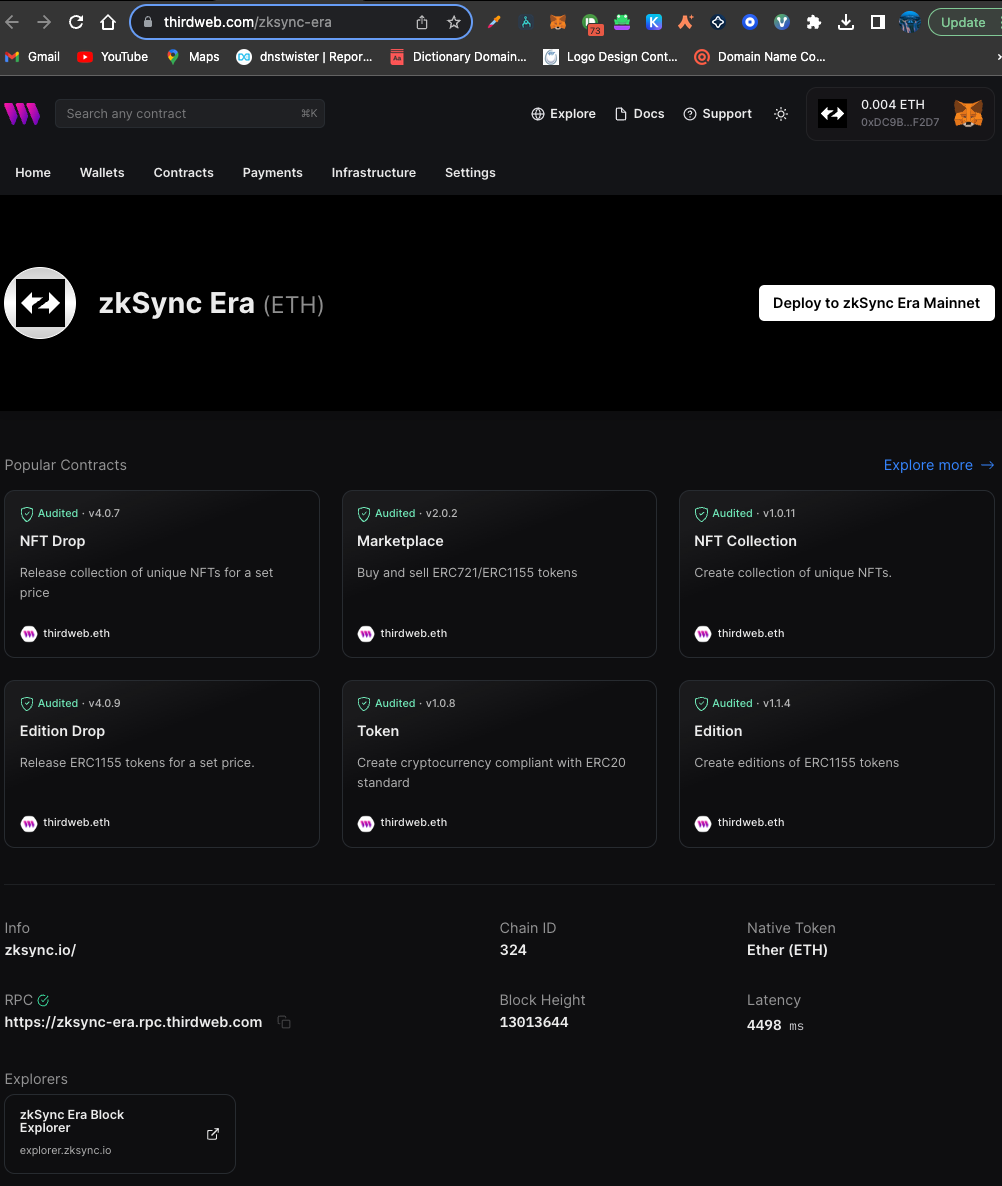Click the Block Height value 13013644
The width and height of the screenshot is (1002, 1186).
[534, 1022]
